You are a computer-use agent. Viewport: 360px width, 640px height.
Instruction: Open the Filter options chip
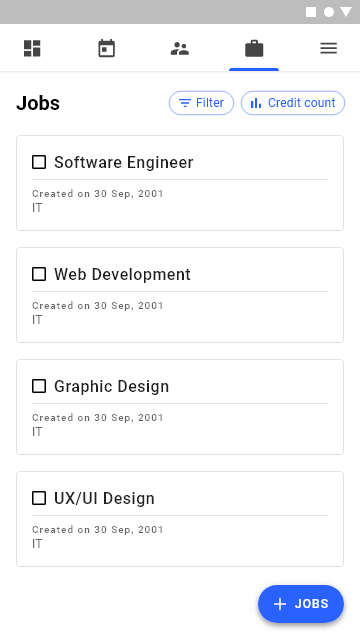pyautogui.click(x=202, y=103)
